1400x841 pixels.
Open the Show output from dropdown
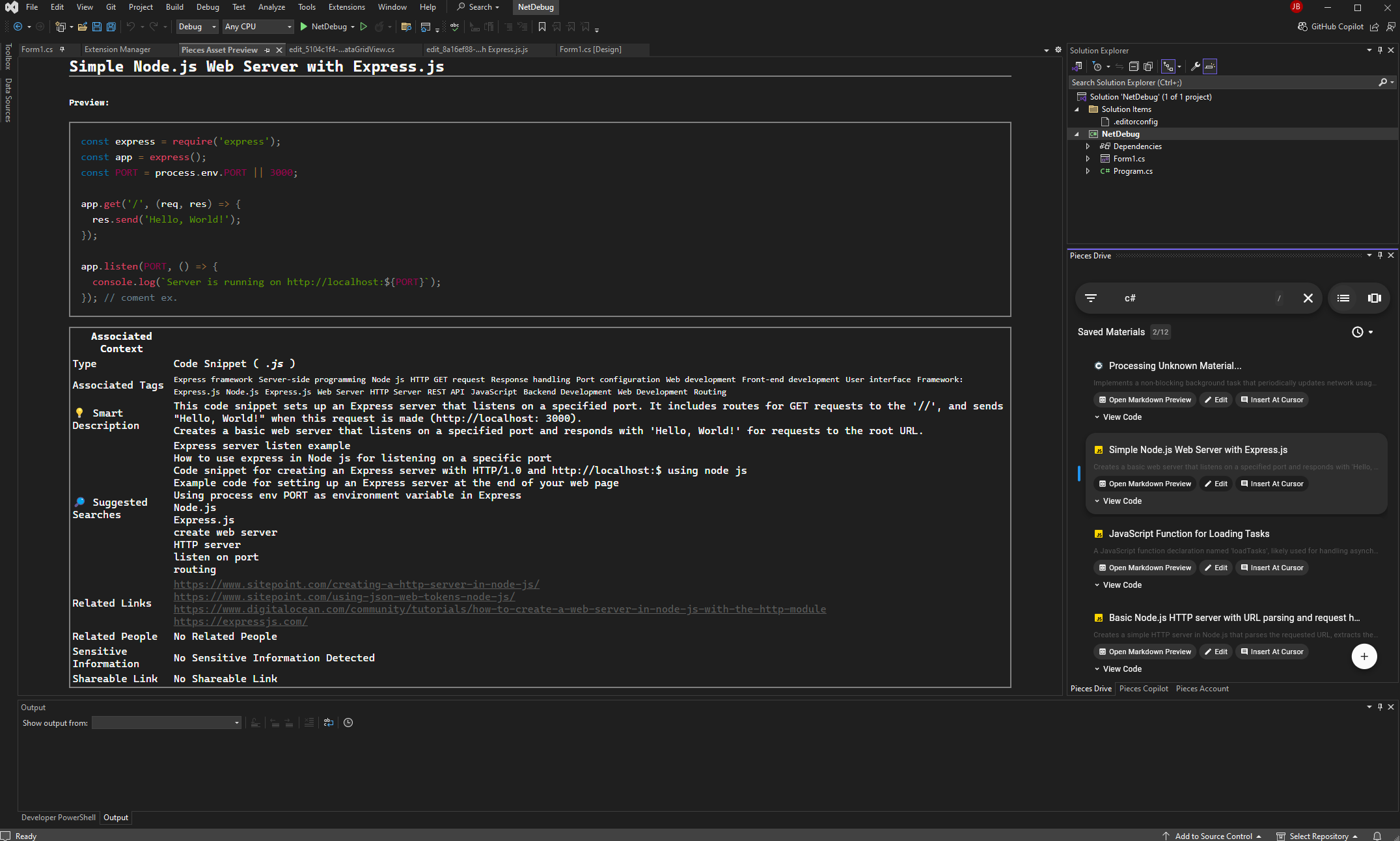(x=167, y=723)
